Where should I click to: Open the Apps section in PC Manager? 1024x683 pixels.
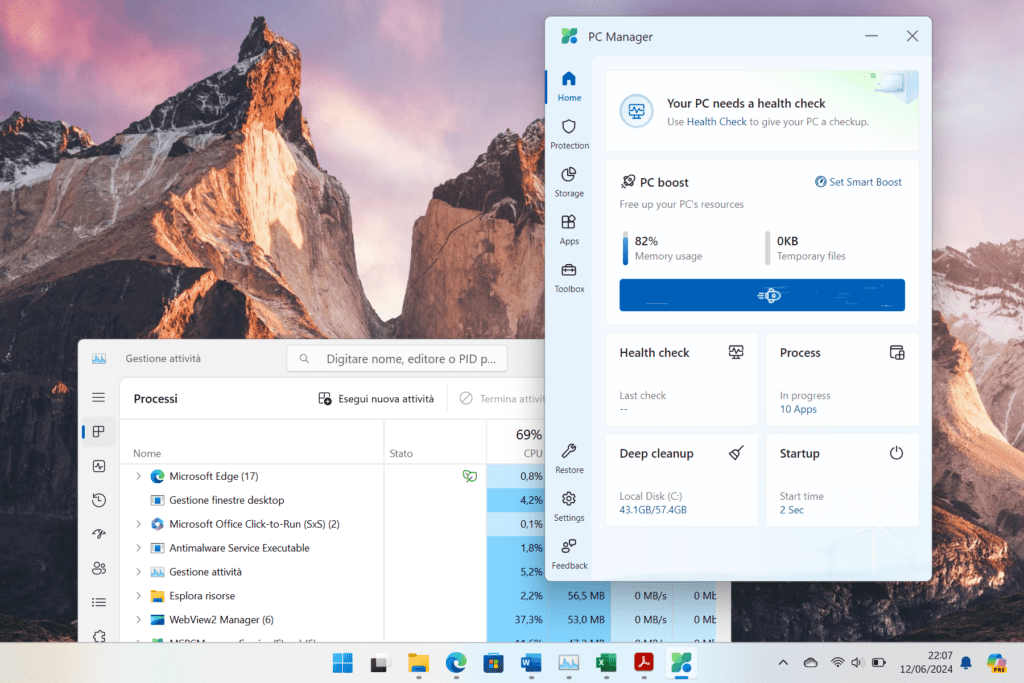click(x=569, y=230)
